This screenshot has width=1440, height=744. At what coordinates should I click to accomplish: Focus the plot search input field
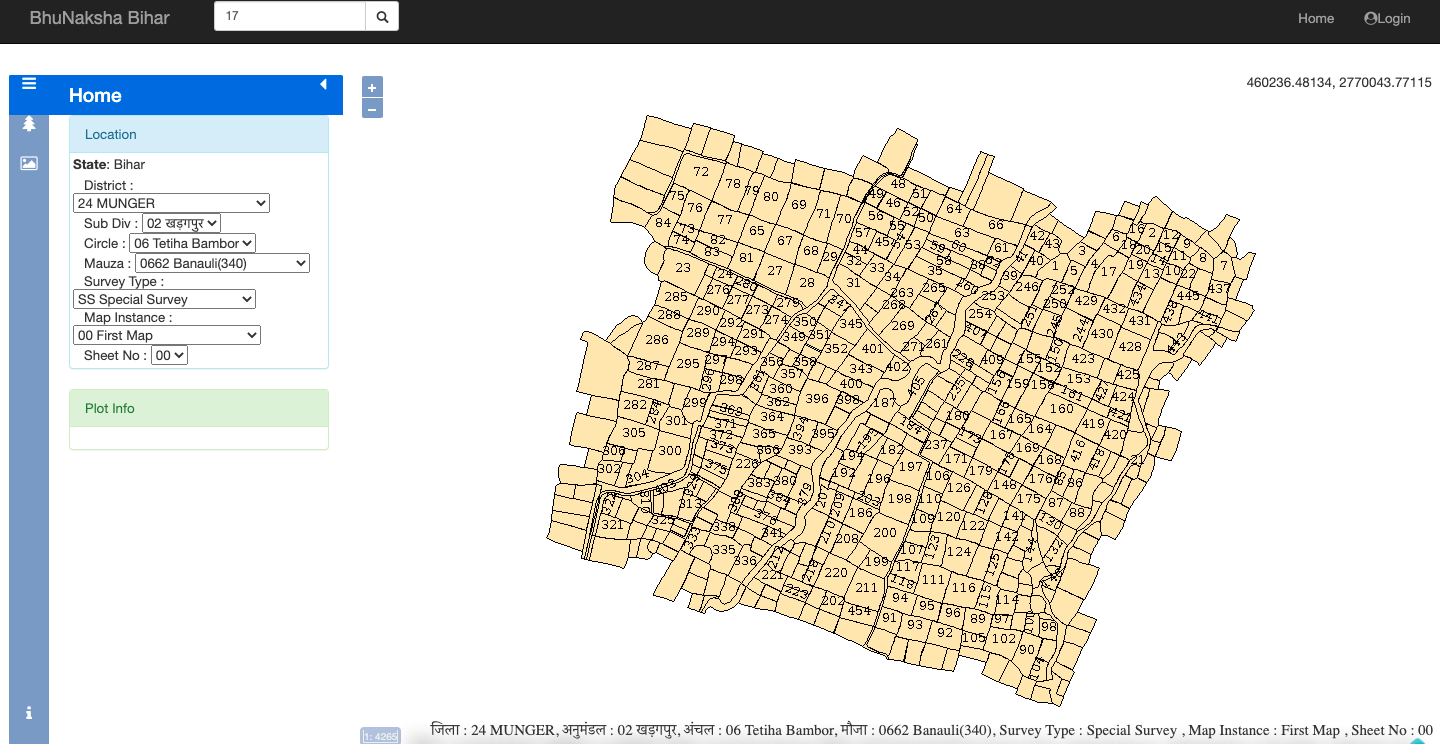click(x=290, y=17)
